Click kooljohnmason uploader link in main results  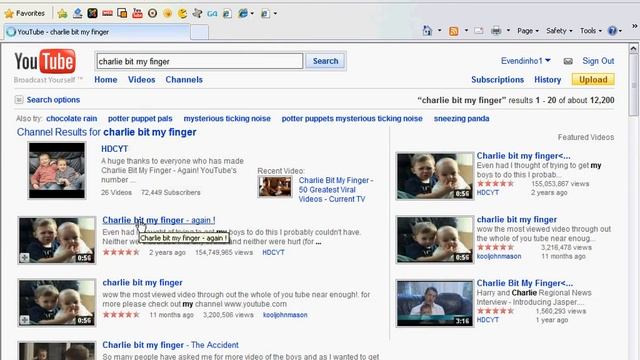[285, 315]
